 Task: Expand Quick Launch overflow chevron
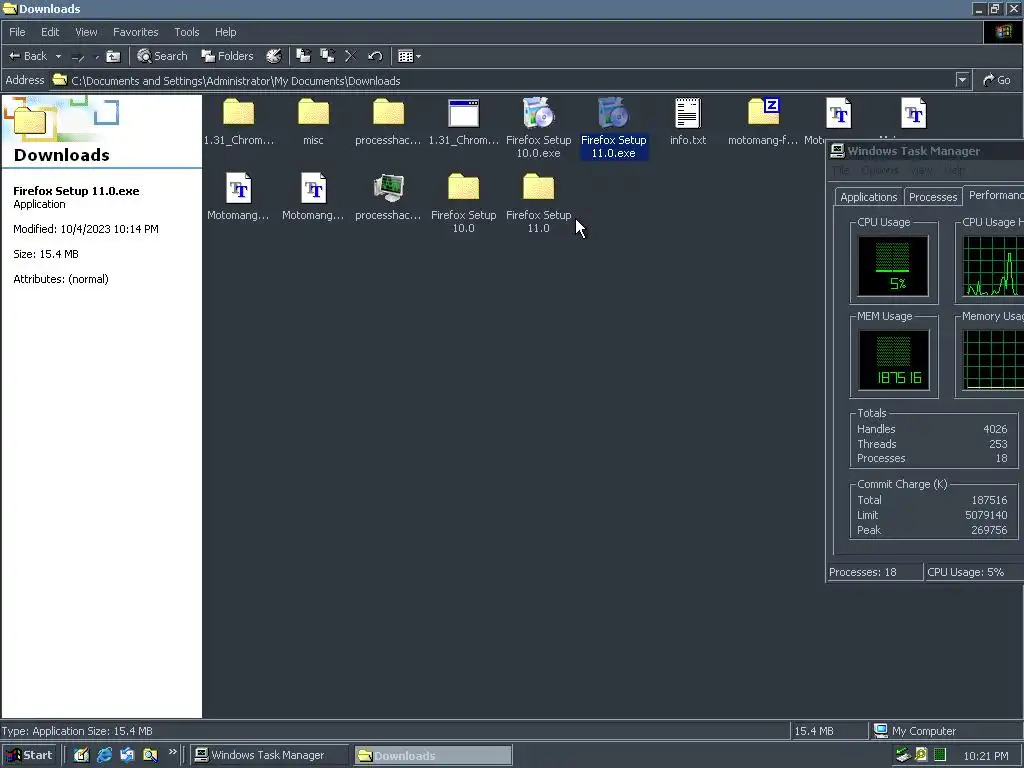click(x=172, y=752)
